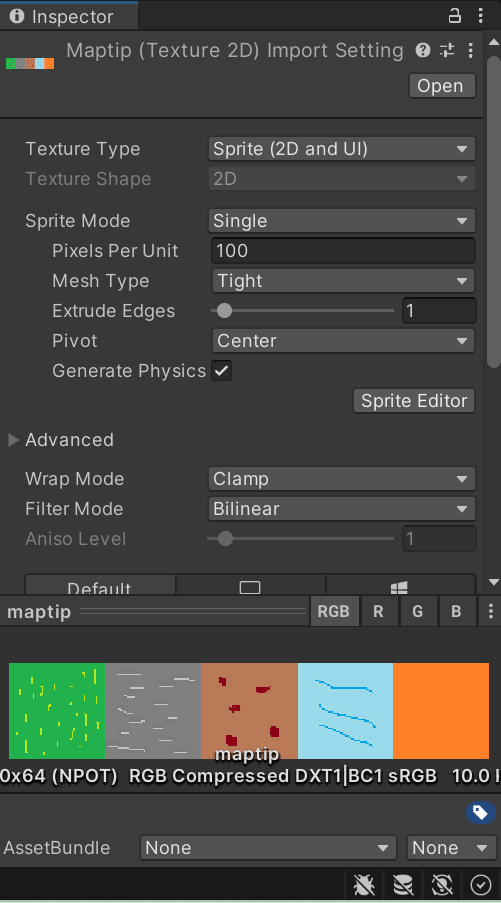Uncheck the Generate Physics checkbox
This screenshot has height=903, width=501.
pos(222,371)
